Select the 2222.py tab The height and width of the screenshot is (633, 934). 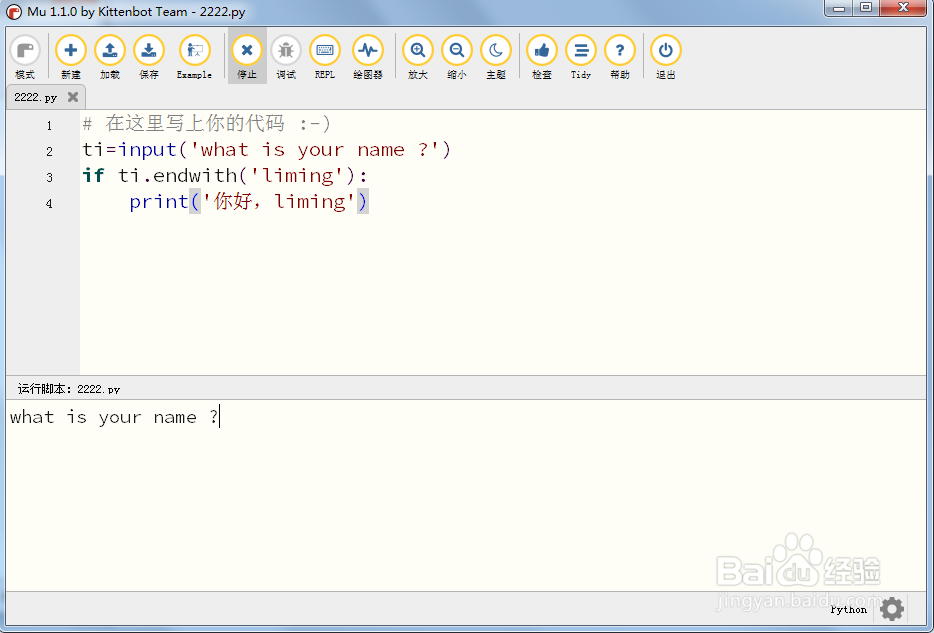pyautogui.click(x=35, y=97)
